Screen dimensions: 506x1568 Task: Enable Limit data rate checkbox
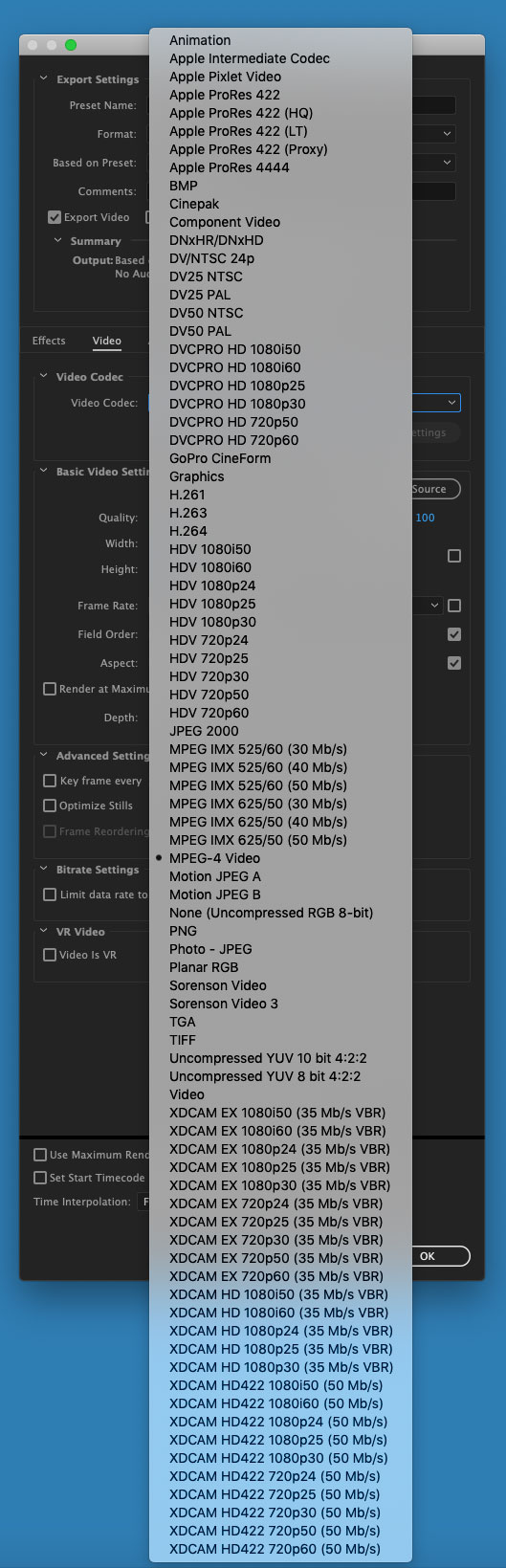tap(50, 894)
